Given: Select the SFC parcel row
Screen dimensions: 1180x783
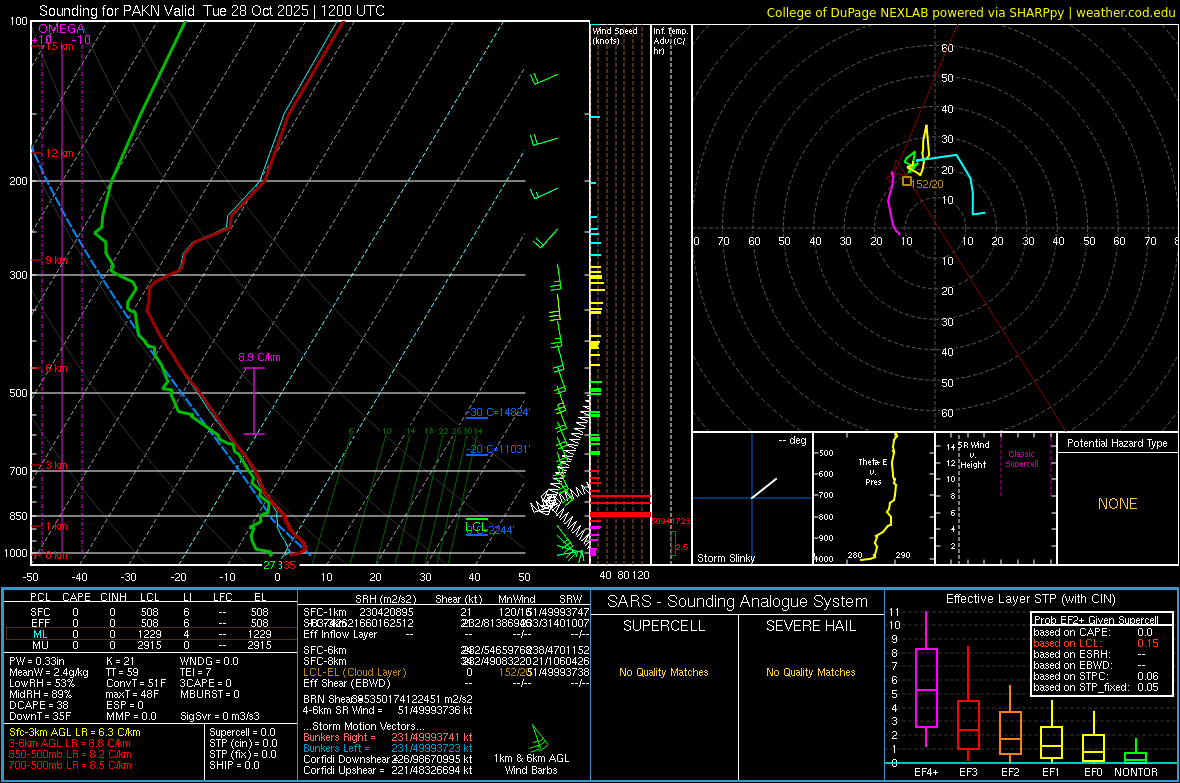Looking at the screenshot, I should pos(151,612).
